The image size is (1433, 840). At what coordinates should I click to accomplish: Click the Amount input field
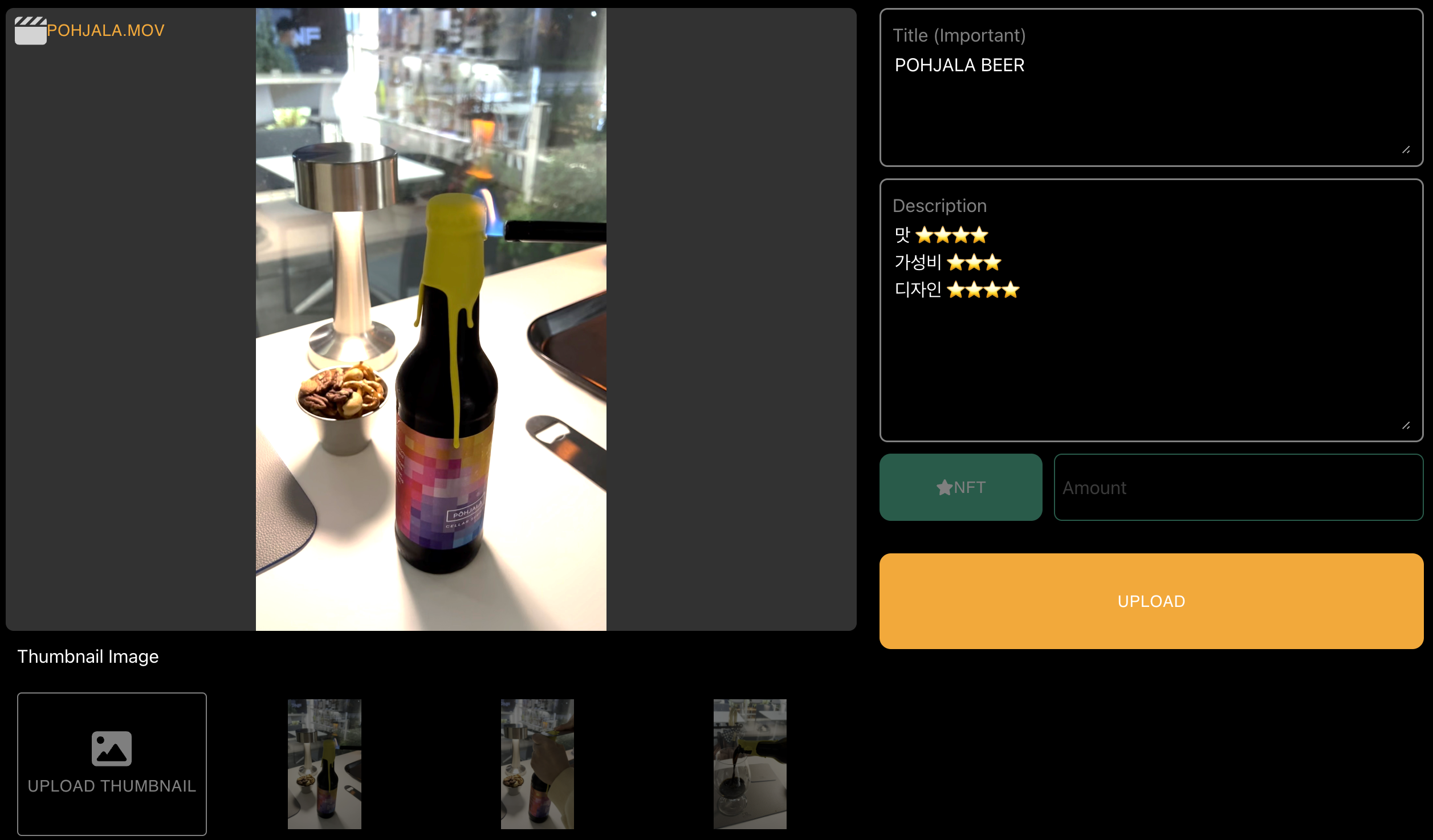1238,487
